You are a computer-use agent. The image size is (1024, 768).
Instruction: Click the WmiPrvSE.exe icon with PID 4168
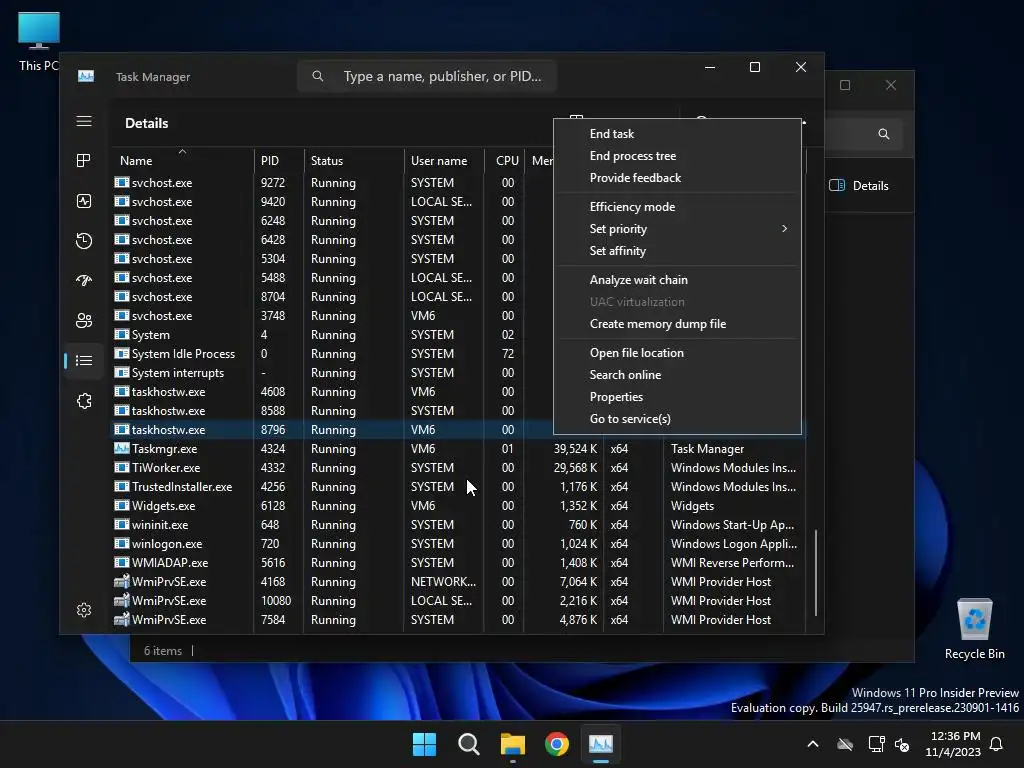121,581
